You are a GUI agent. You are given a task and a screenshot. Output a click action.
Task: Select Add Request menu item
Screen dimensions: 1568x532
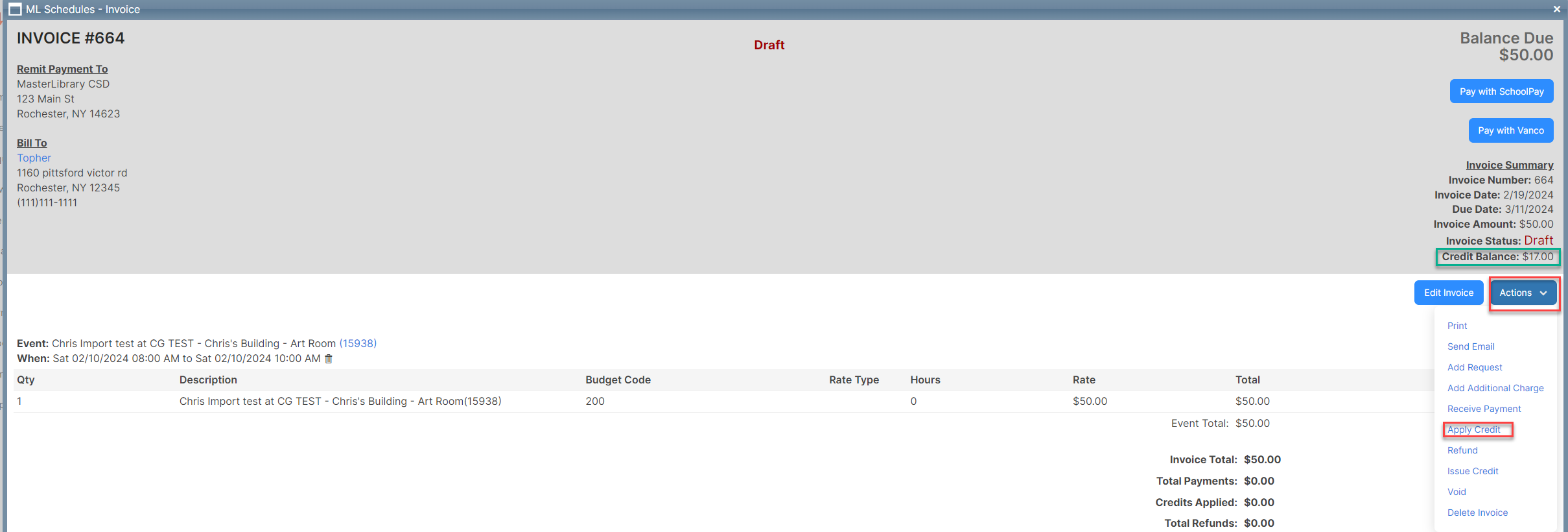click(x=1475, y=367)
